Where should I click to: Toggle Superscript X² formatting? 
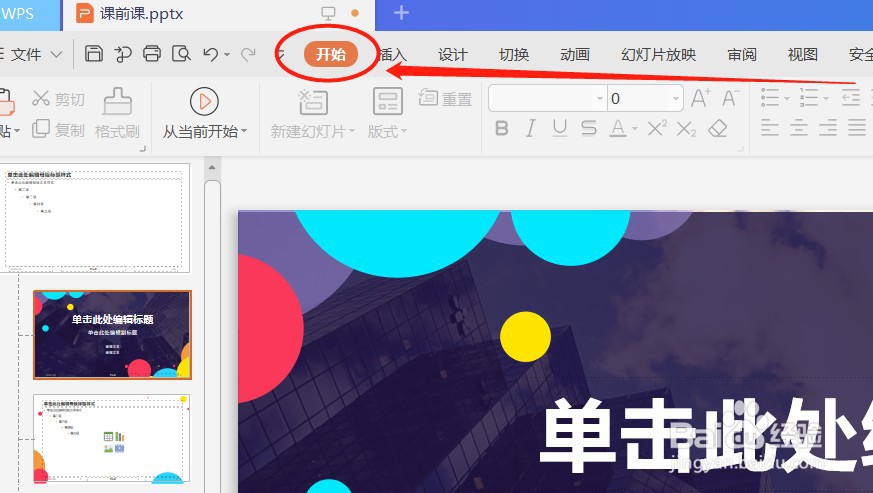coord(657,129)
